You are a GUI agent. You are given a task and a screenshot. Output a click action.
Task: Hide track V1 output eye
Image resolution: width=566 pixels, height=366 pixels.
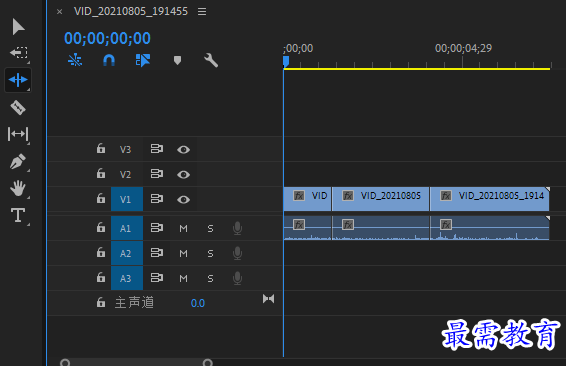[x=183, y=199]
